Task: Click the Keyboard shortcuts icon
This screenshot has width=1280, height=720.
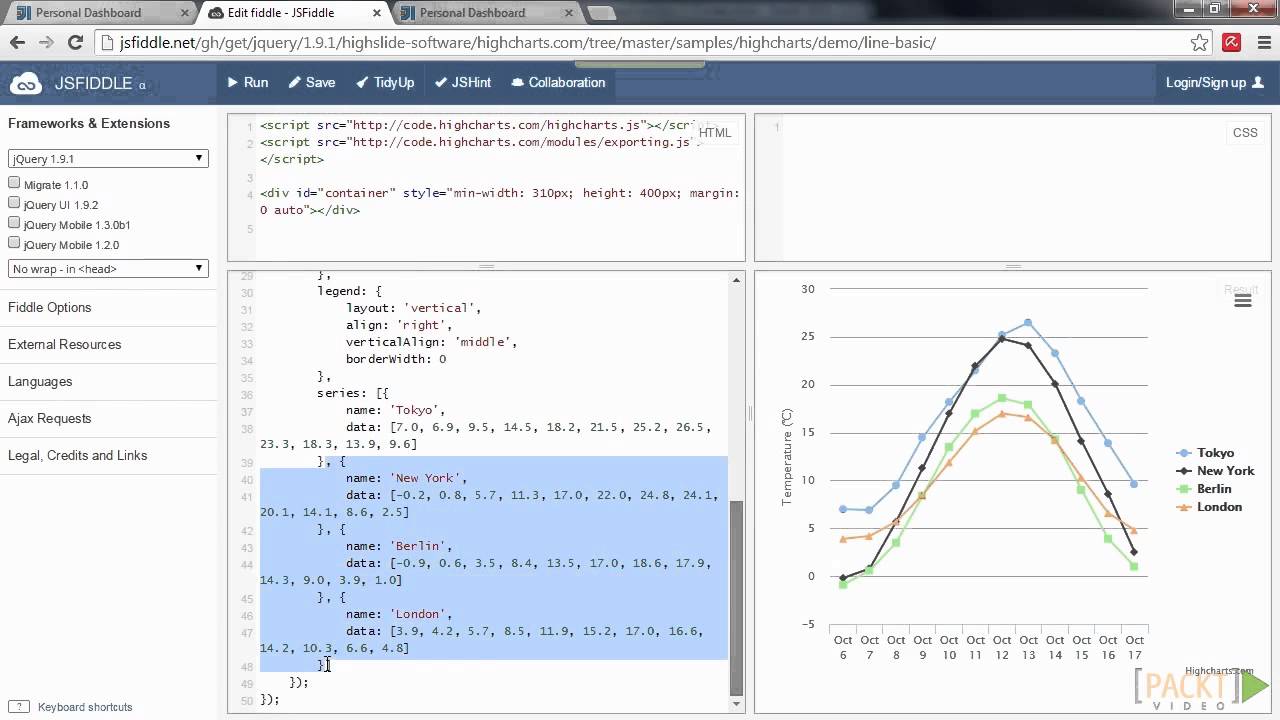Action: click(x=19, y=707)
